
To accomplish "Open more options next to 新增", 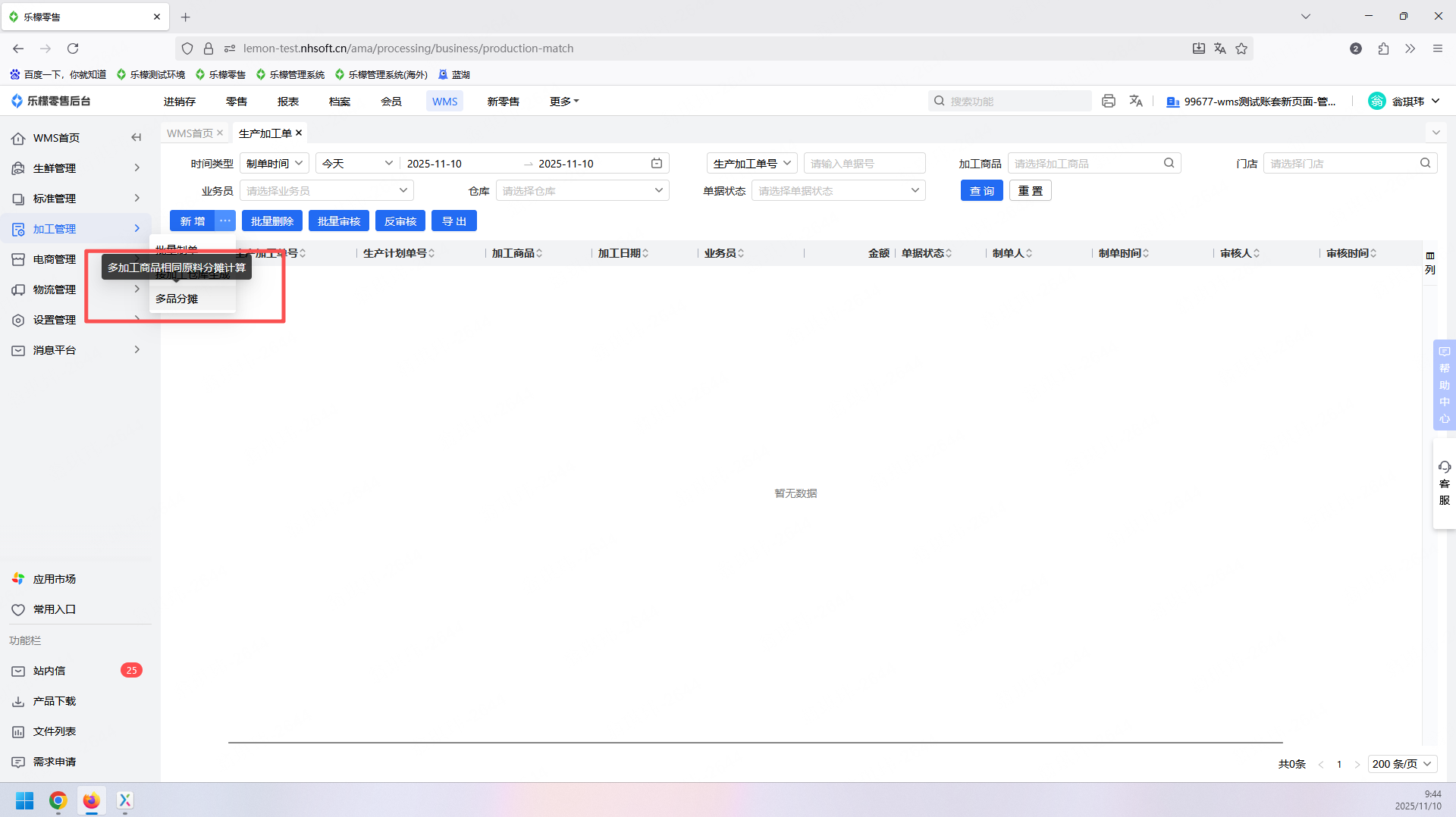I will pos(225,221).
